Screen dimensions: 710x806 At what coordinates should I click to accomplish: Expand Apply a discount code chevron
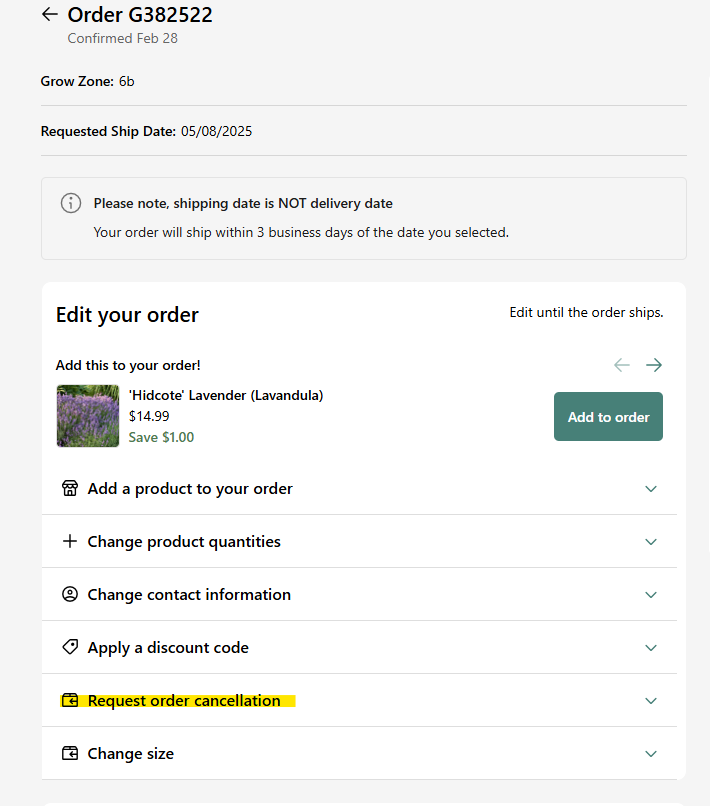[x=651, y=648]
